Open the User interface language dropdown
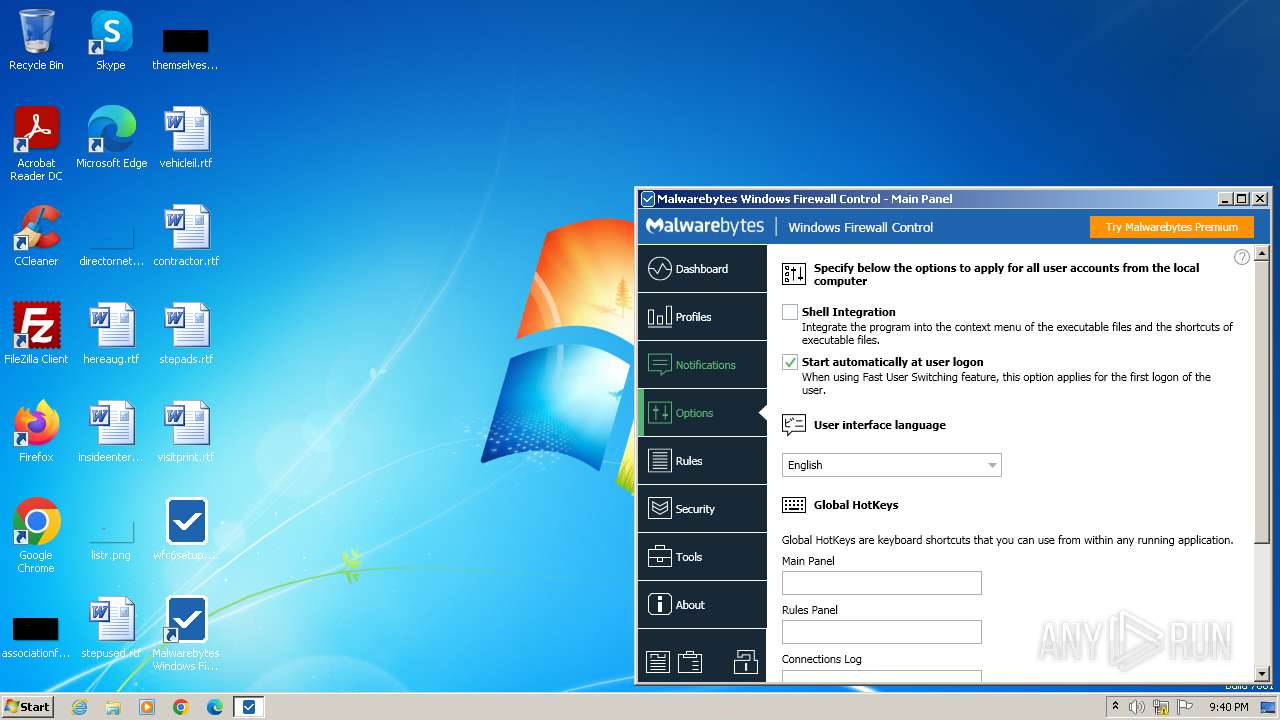The height and width of the screenshot is (720, 1280). tap(891, 465)
